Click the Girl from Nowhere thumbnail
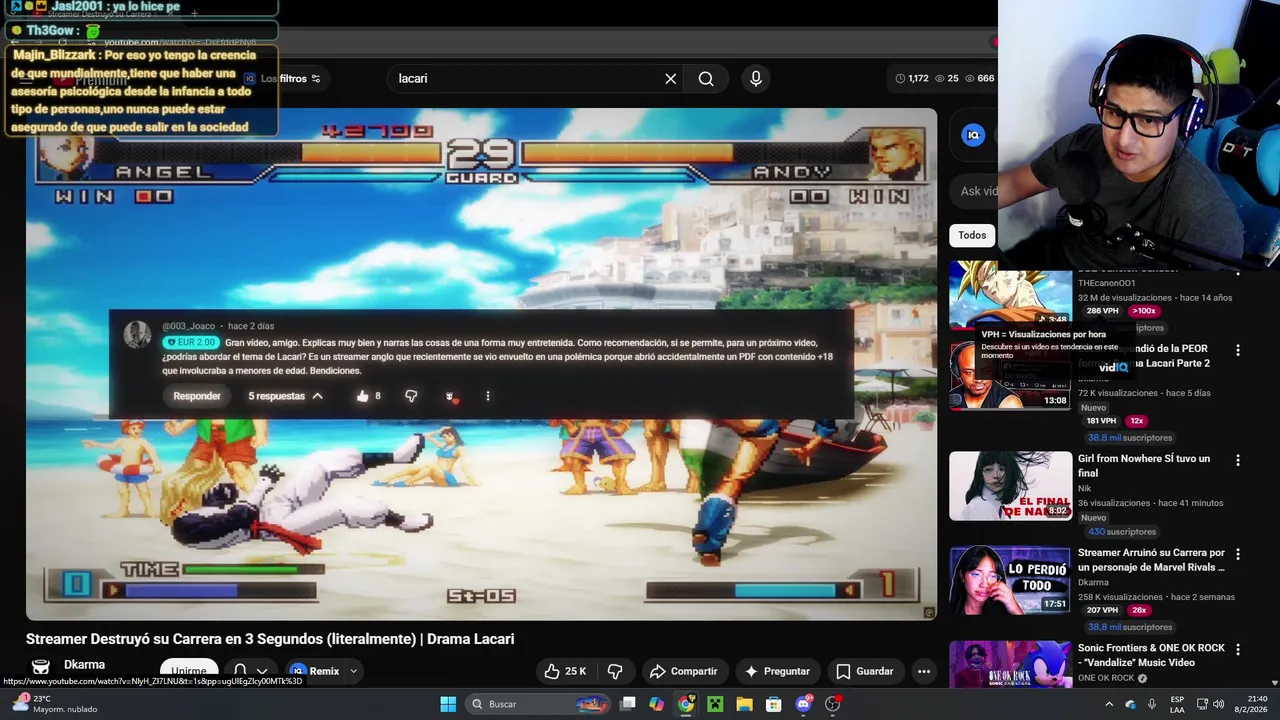 point(1010,486)
